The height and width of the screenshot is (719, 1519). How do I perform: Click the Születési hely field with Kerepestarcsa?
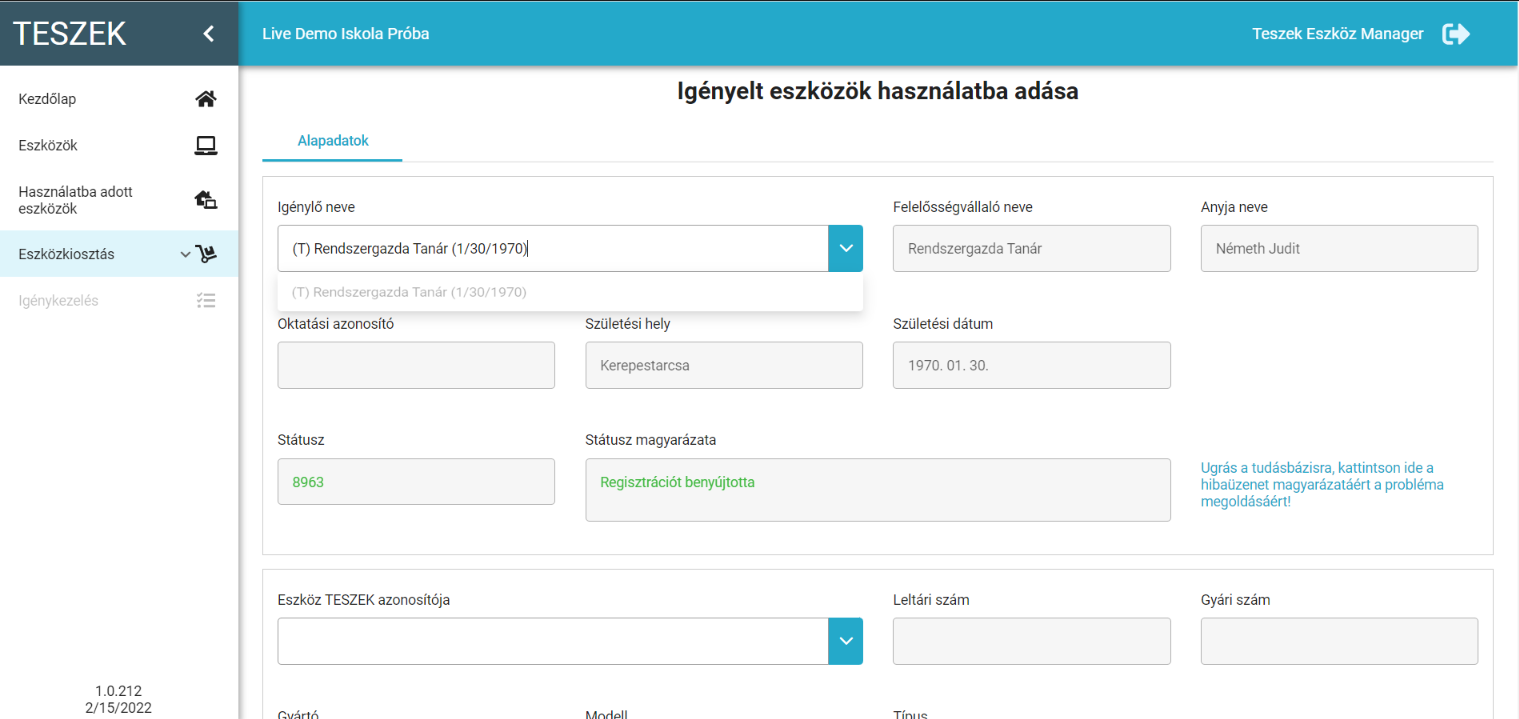point(724,365)
